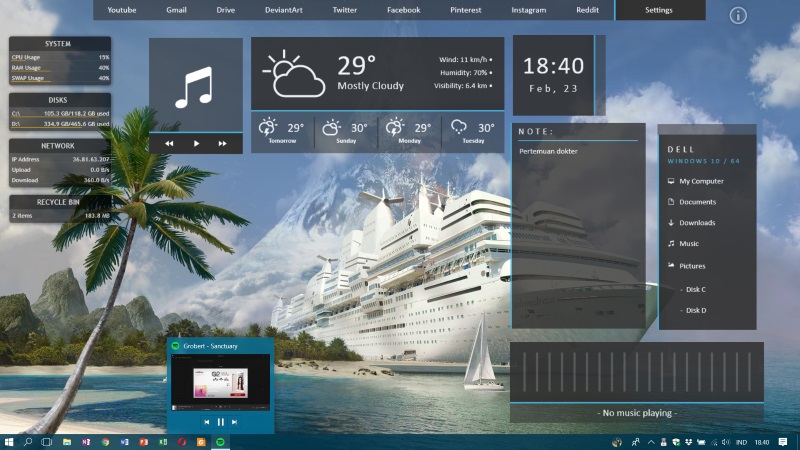Open the Pinterest link
This screenshot has width=800, height=450.
465,10
